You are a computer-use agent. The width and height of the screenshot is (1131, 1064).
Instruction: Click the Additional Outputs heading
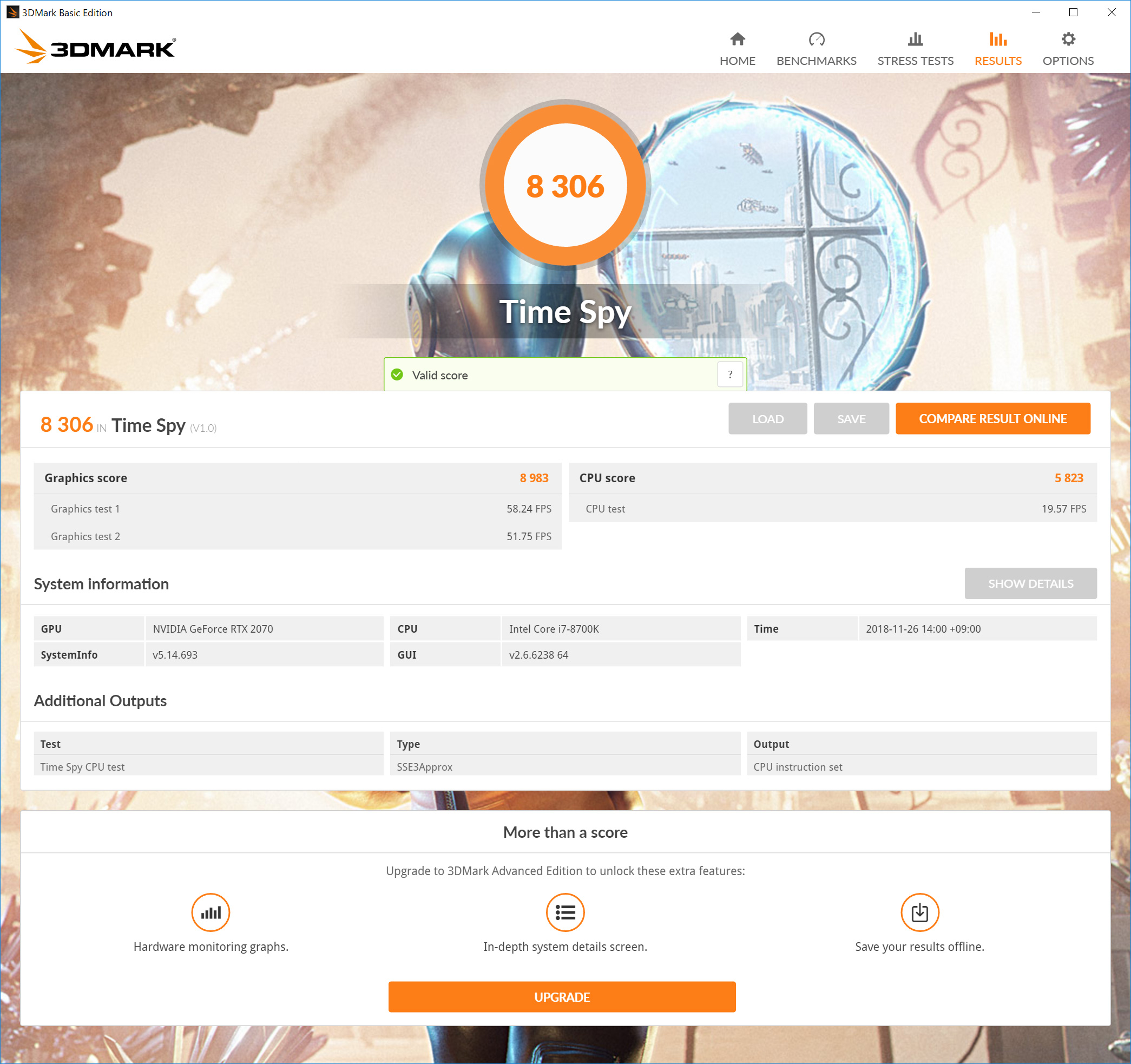coord(100,700)
